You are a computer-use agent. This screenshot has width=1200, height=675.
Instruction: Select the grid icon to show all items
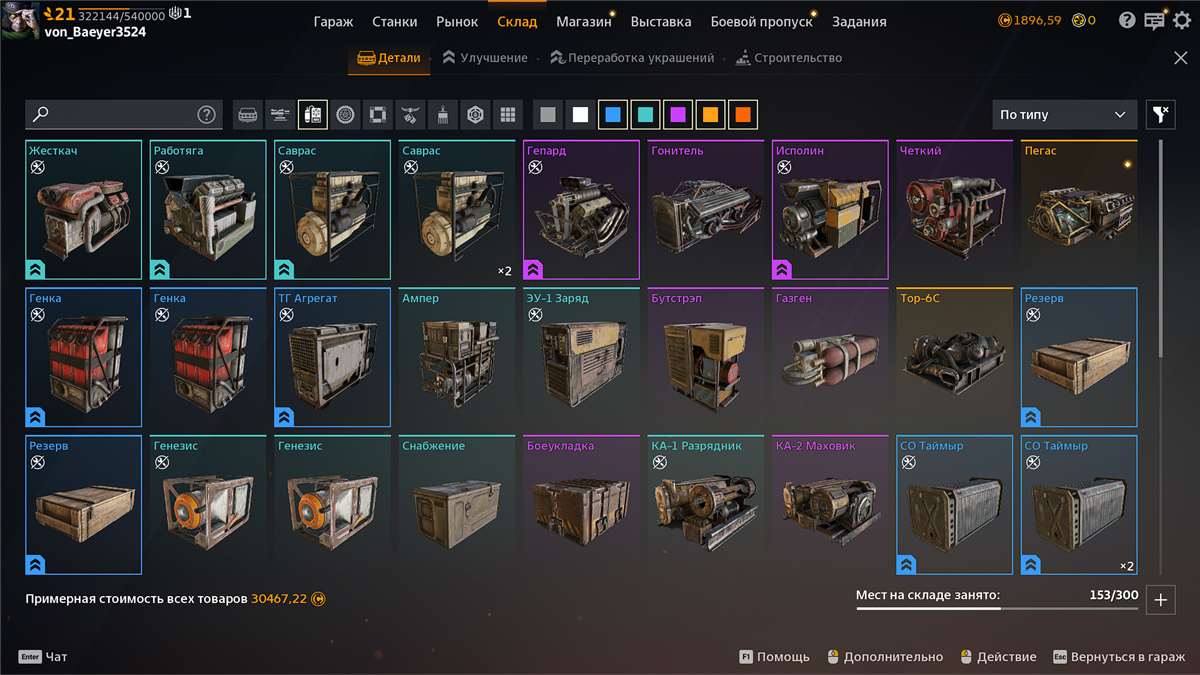point(509,114)
